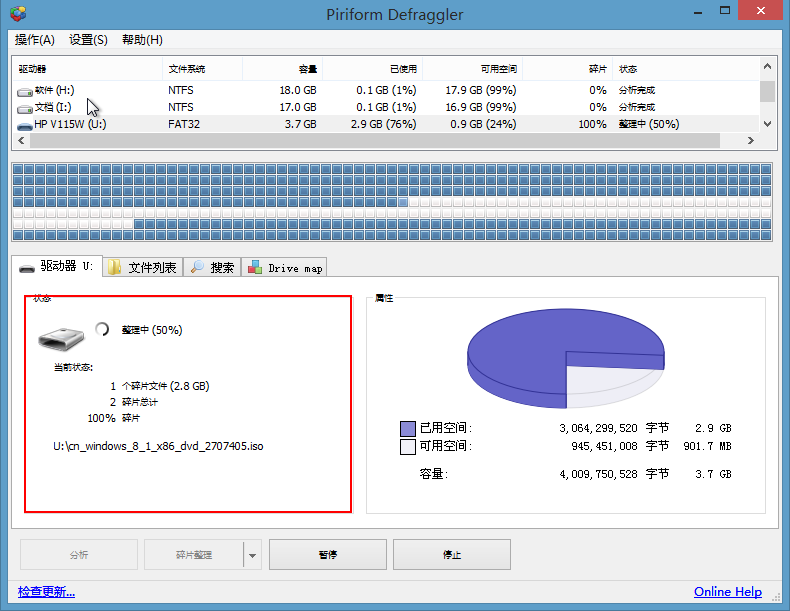This screenshot has height=611, width=790.
Task: Click the drive block map
Action: click(x=392, y=201)
